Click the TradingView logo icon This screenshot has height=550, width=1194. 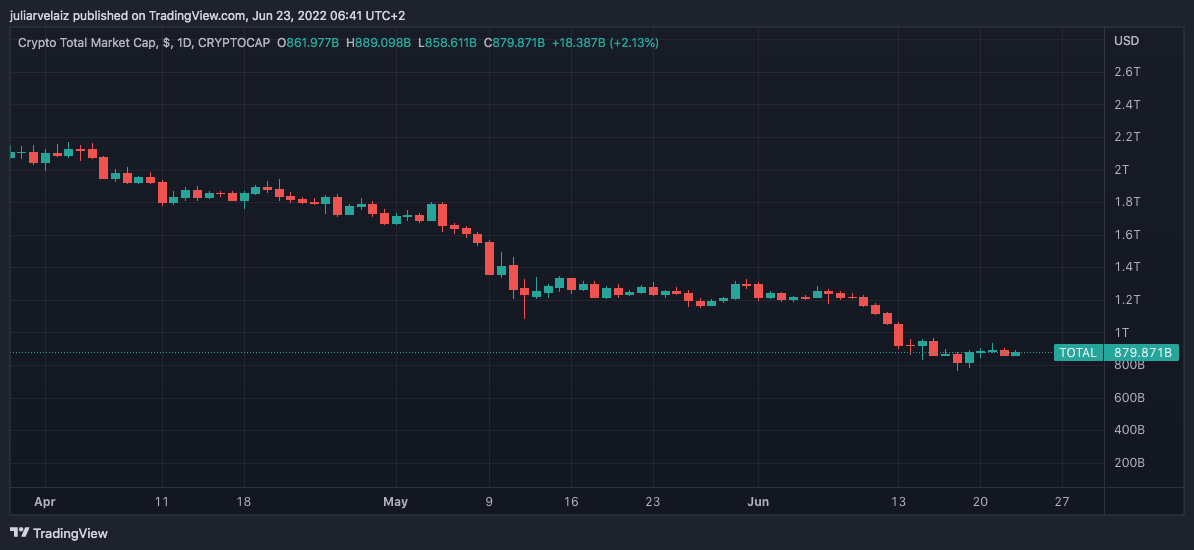(x=19, y=533)
